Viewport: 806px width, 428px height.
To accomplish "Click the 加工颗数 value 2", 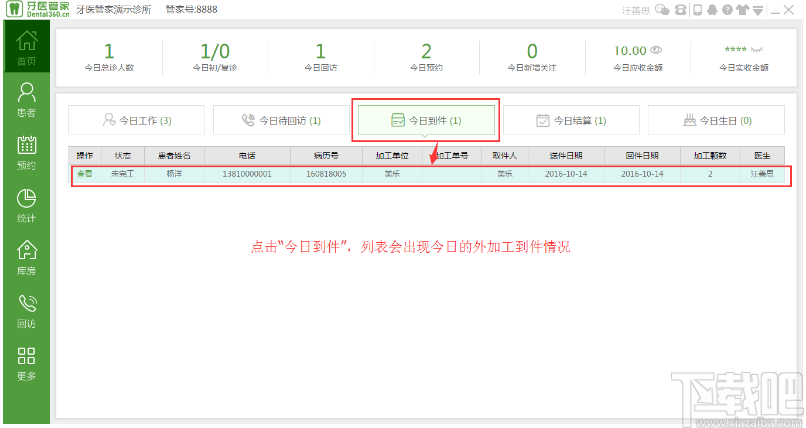I will click(710, 174).
